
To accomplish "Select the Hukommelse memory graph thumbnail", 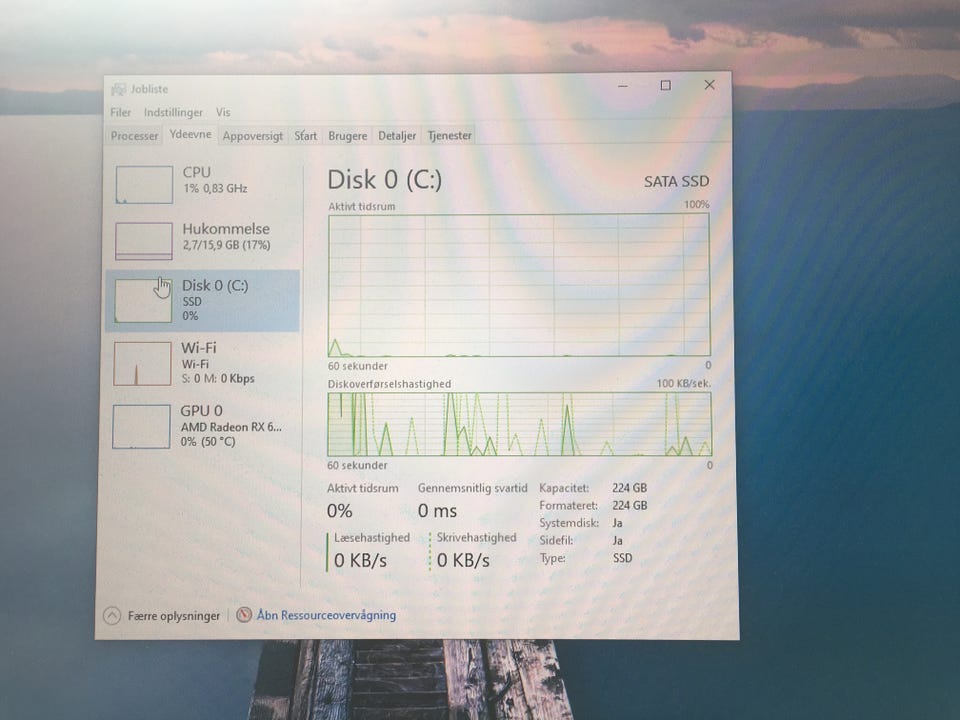I will [144, 241].
